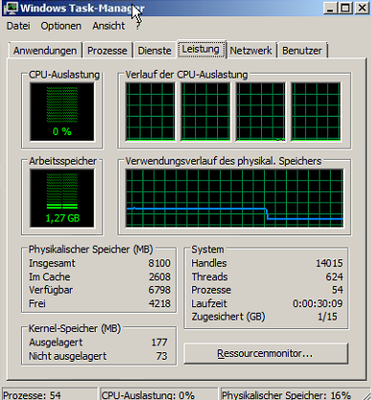Image resolution: width=371 pixels, height=400 pixels.
Task: Click the Task-Manager title bar icon
Action: (x=10, y=8)
